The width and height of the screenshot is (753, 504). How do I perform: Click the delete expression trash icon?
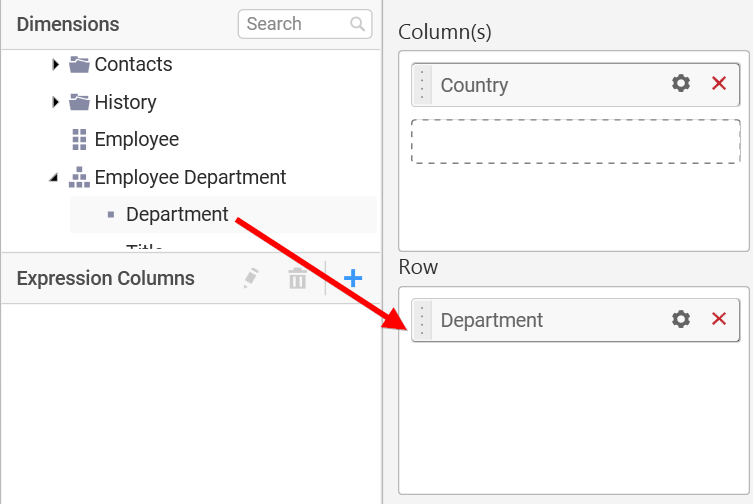(297, 279)
